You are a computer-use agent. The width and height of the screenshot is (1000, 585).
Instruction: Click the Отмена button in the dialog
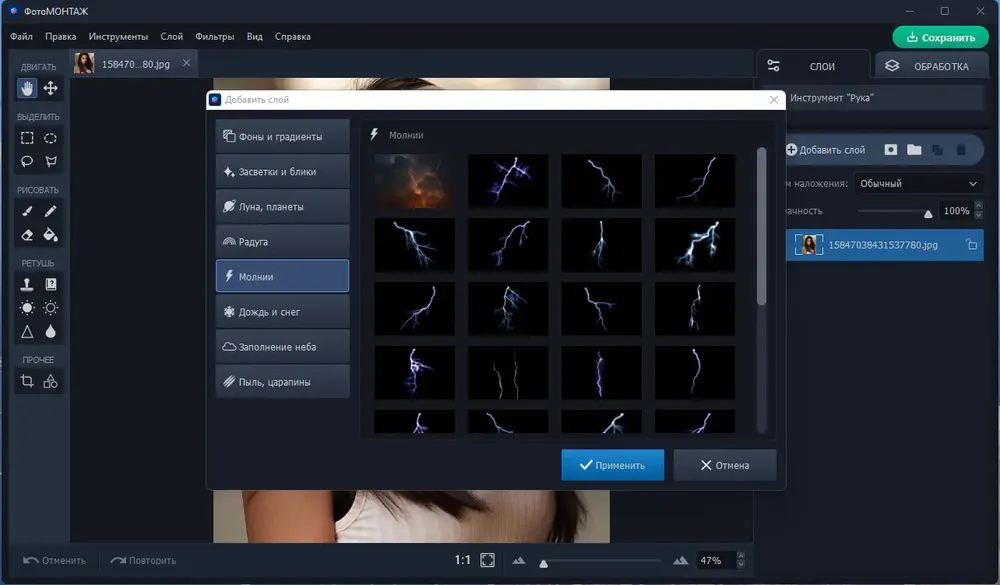coord(724,465)
